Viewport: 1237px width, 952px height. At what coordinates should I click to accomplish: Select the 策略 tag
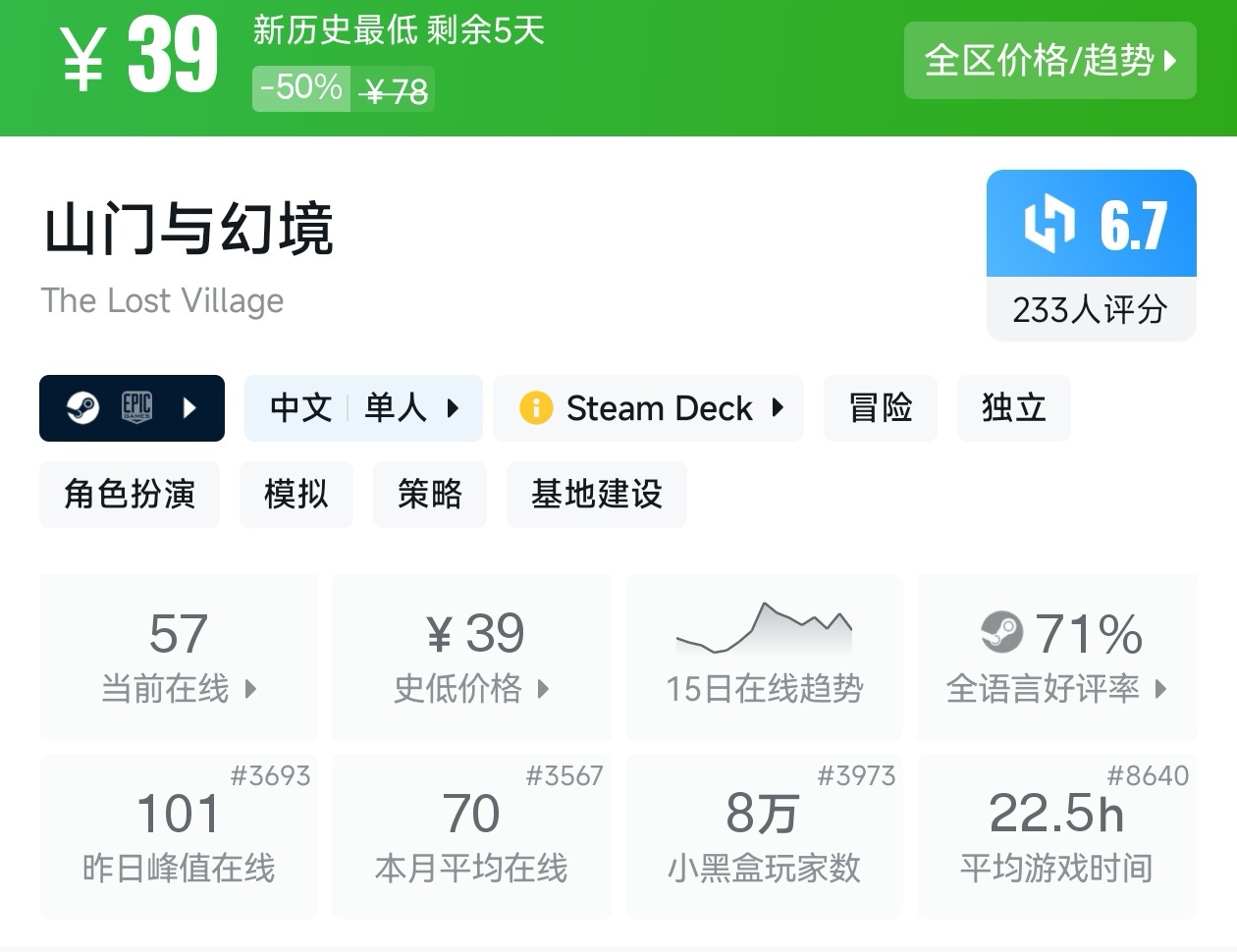(x=430, y=495)
